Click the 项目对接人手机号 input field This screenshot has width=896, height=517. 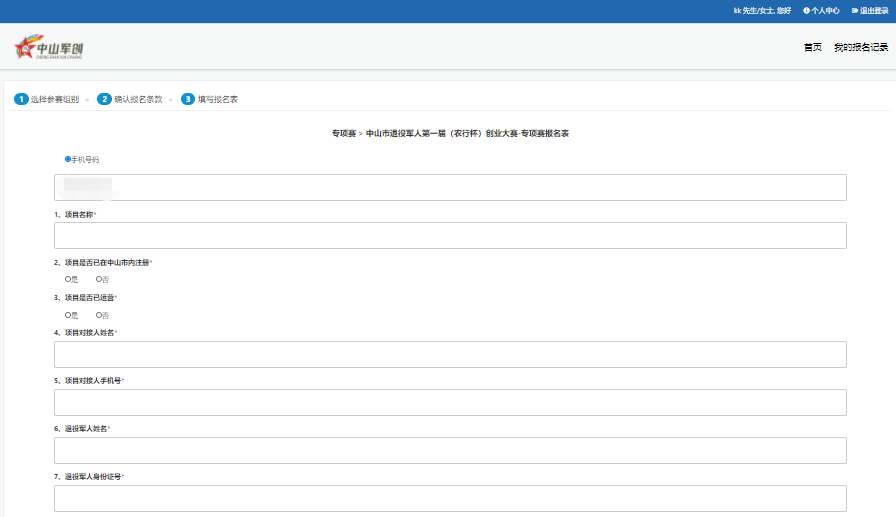tap(450, 403)
